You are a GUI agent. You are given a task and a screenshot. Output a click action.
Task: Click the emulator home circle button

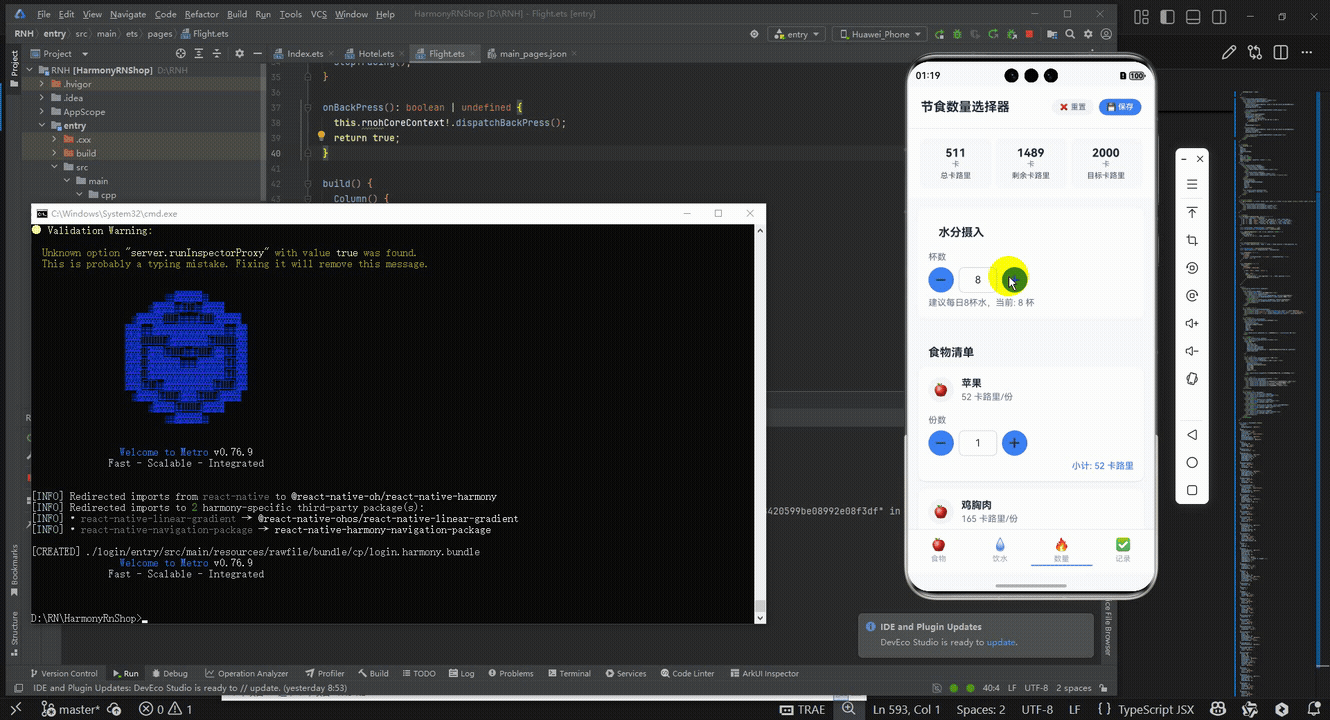pos(1192,463)
